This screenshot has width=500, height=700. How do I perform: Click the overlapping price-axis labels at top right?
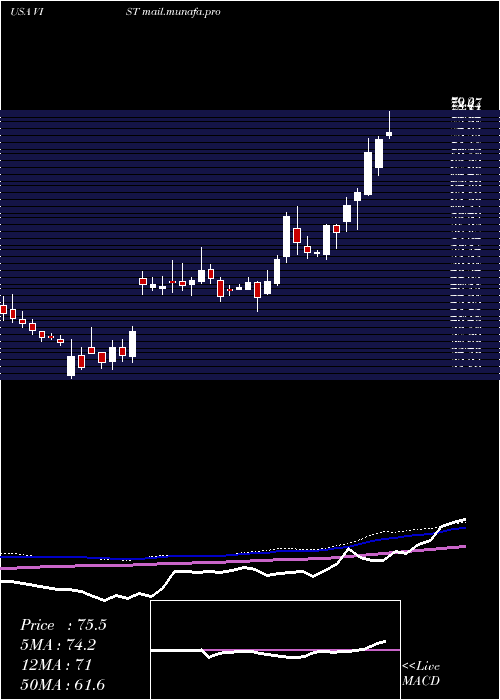pyautogui.click(x=467, y=104)
